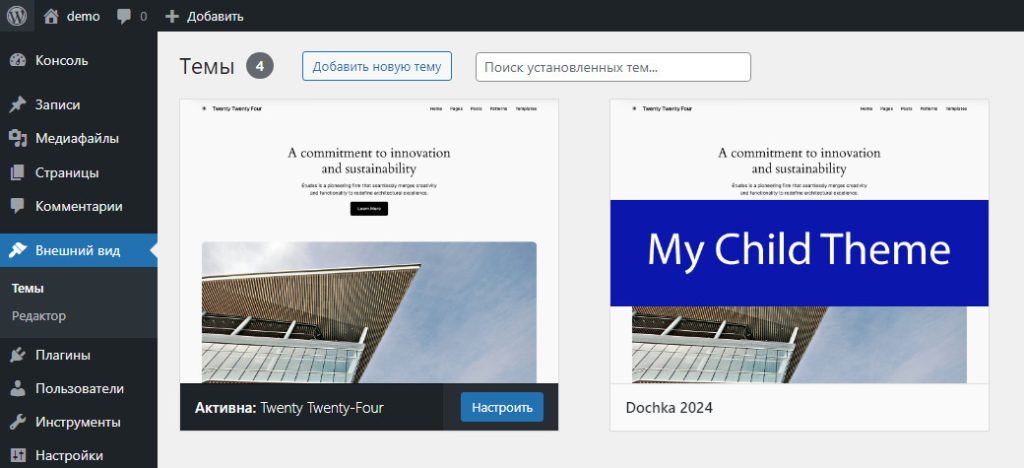Focus the Поиск установленных тем search field
Screen dimensions: 1024x468
[613, 67]
